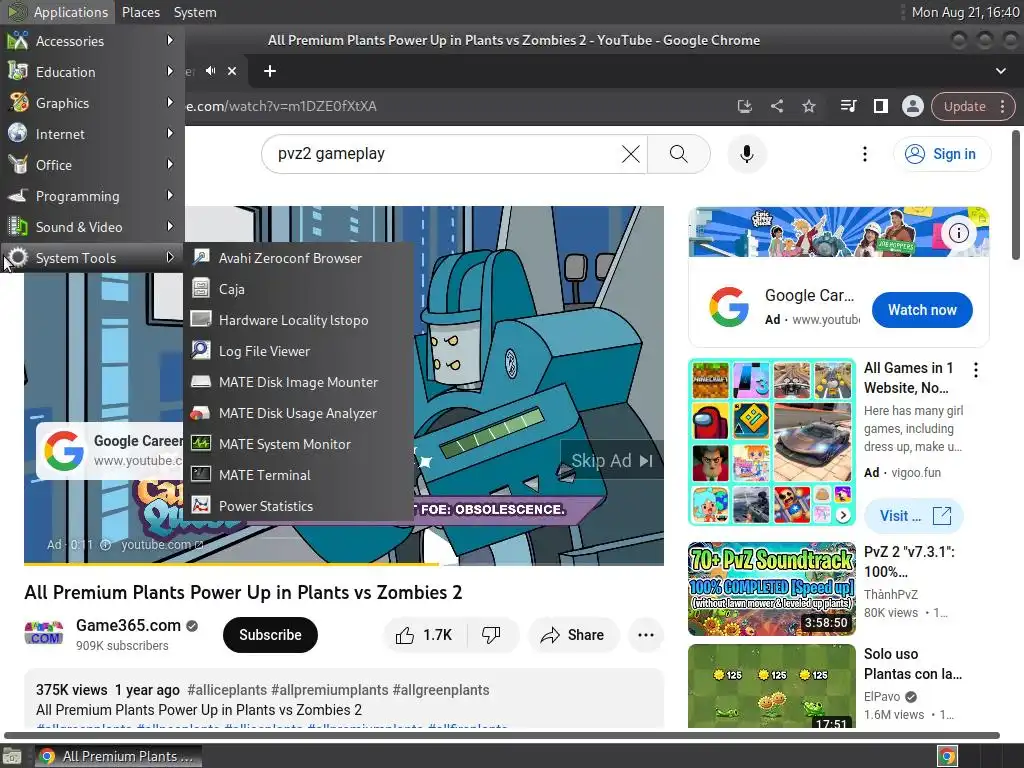Click the #alliceplants hashtag link

point(227,690)
